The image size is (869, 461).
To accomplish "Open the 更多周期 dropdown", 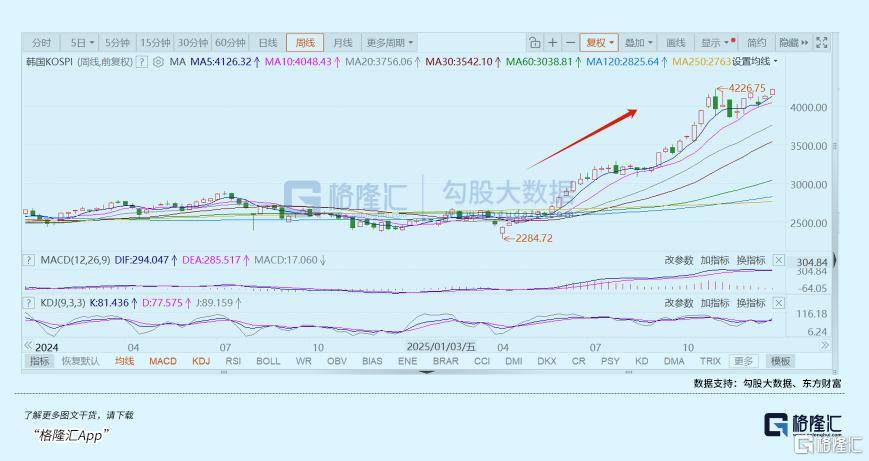I will pyautogui.click(x=390, y=43).
